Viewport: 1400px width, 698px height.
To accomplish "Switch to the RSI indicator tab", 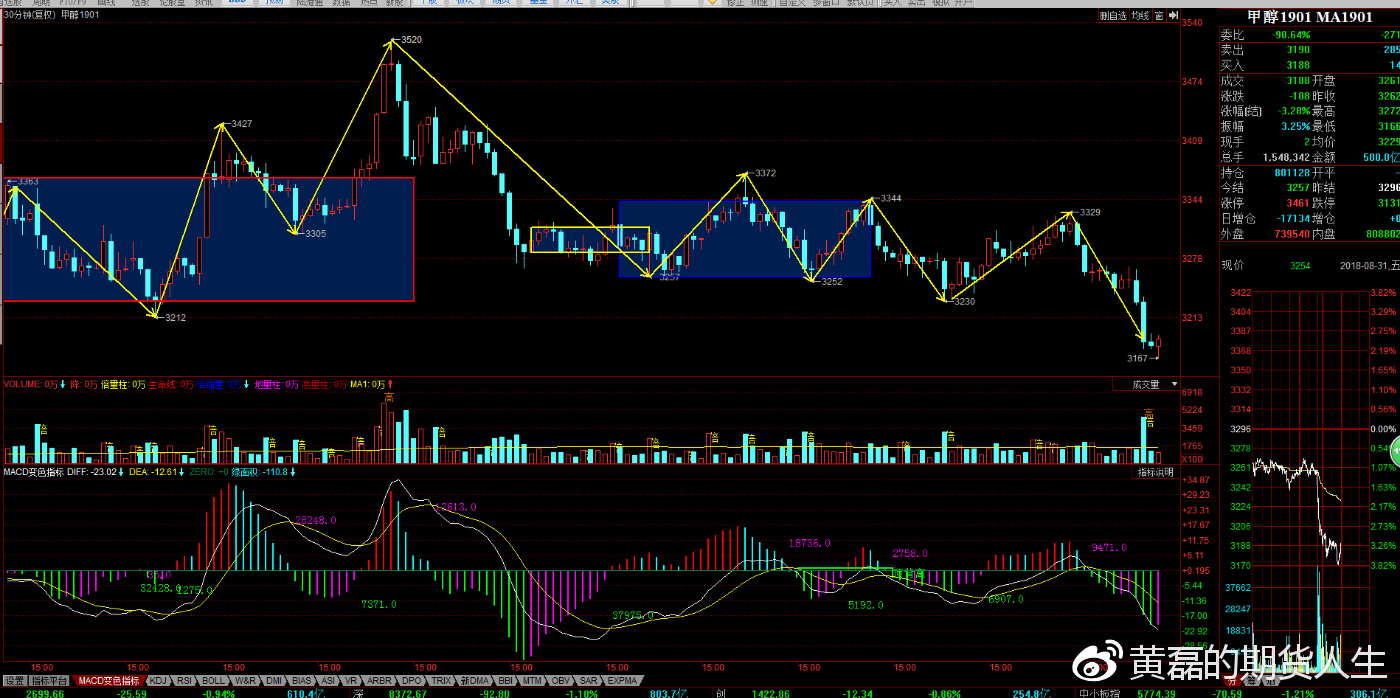I will pyautogui.click(x=184, y=680).
